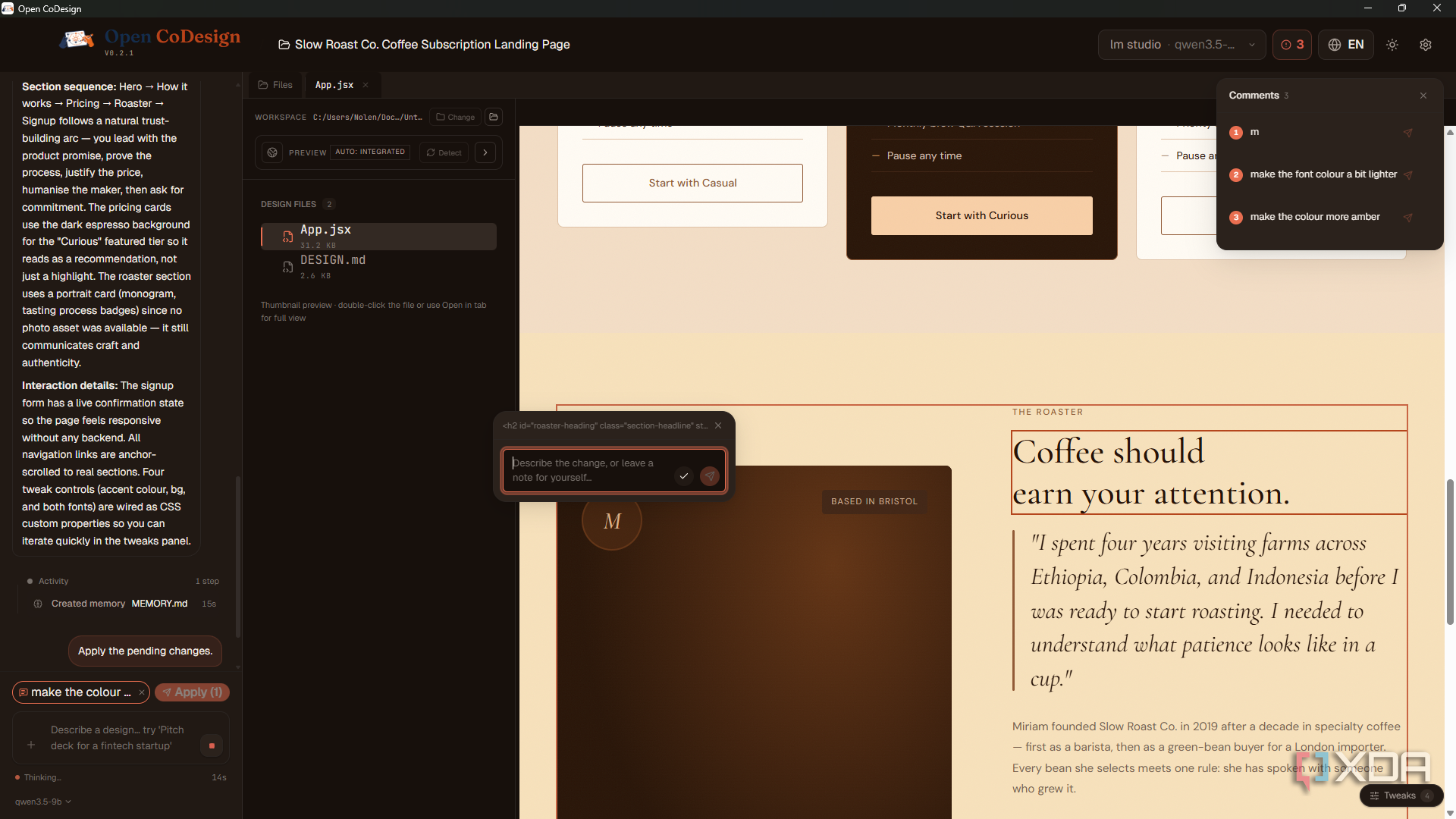
Task: Click the Detect refresh button
Action: [444, 152]
